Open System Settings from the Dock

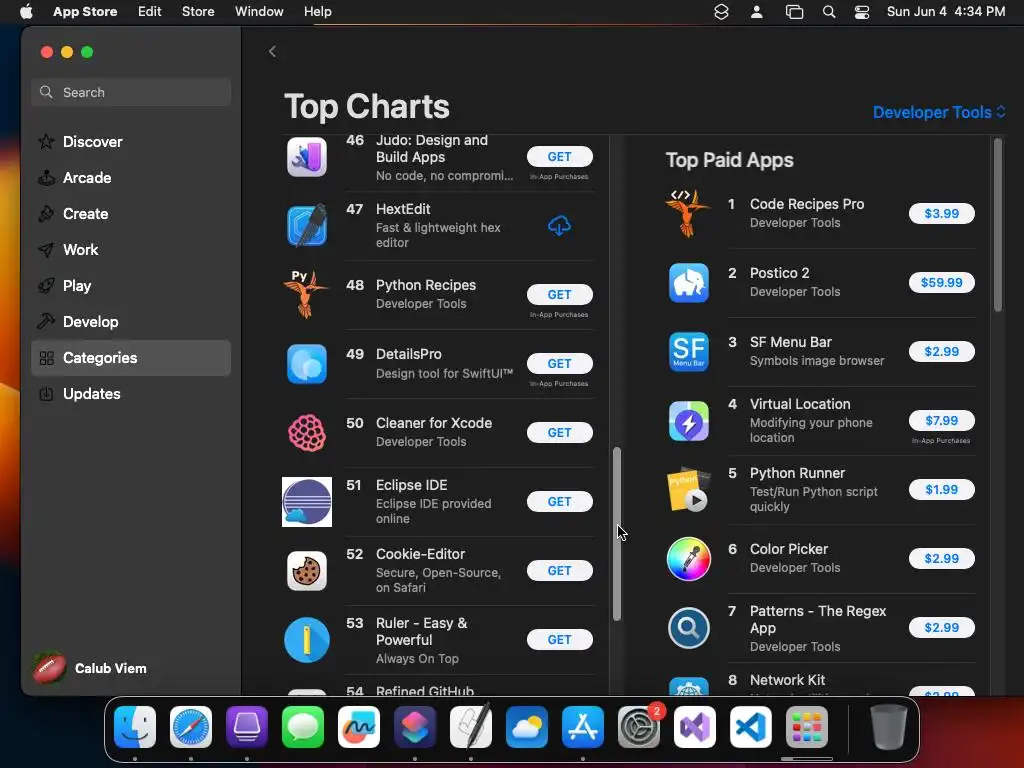639,727
